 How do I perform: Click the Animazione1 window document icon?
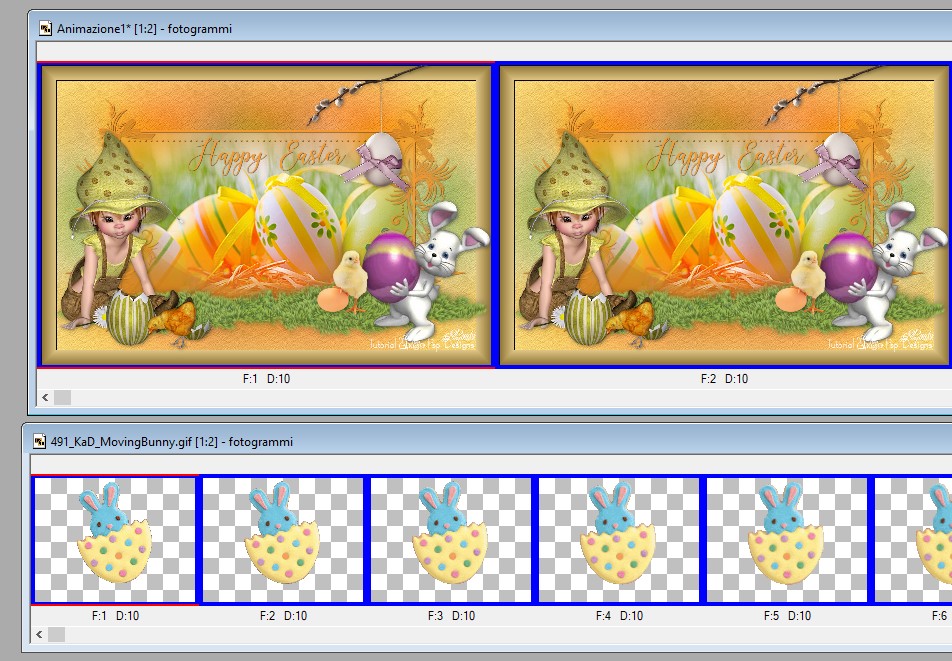click(x=46, y=29)
